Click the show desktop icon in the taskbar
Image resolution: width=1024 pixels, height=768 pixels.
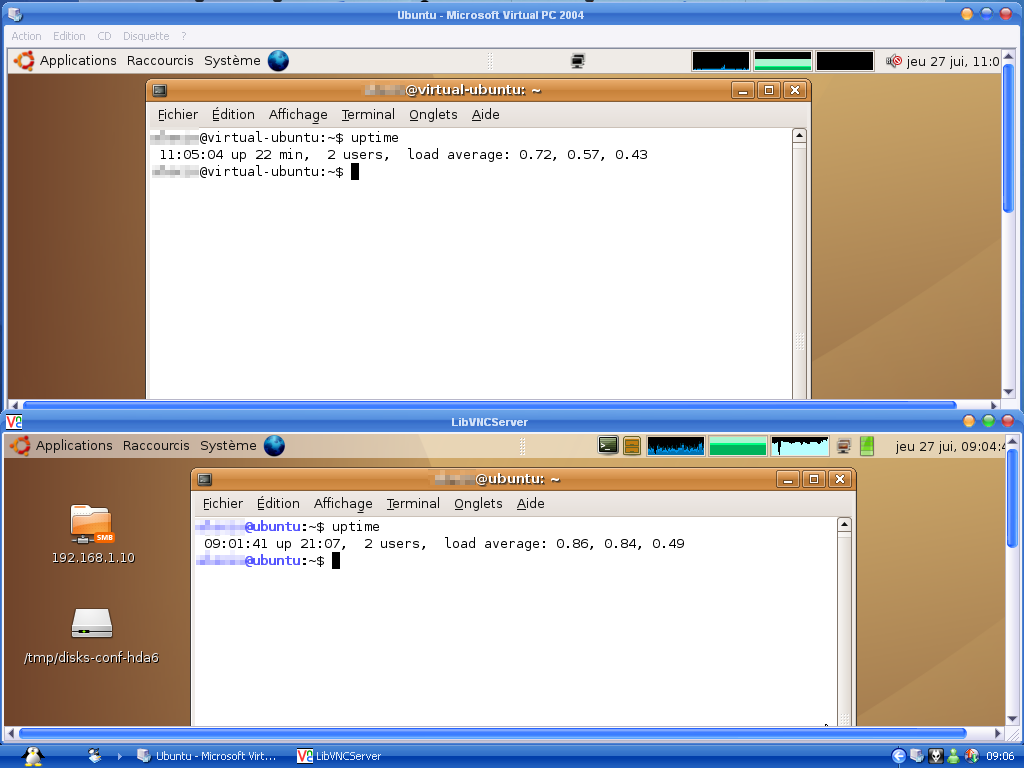click(95, 756)
